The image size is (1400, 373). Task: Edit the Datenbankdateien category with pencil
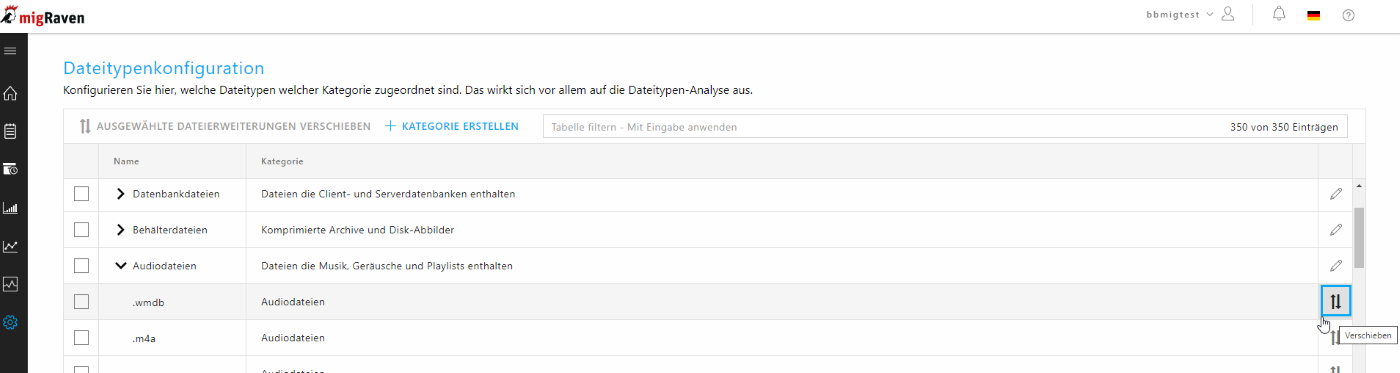pyautogui.click(x=1335, y=193)
